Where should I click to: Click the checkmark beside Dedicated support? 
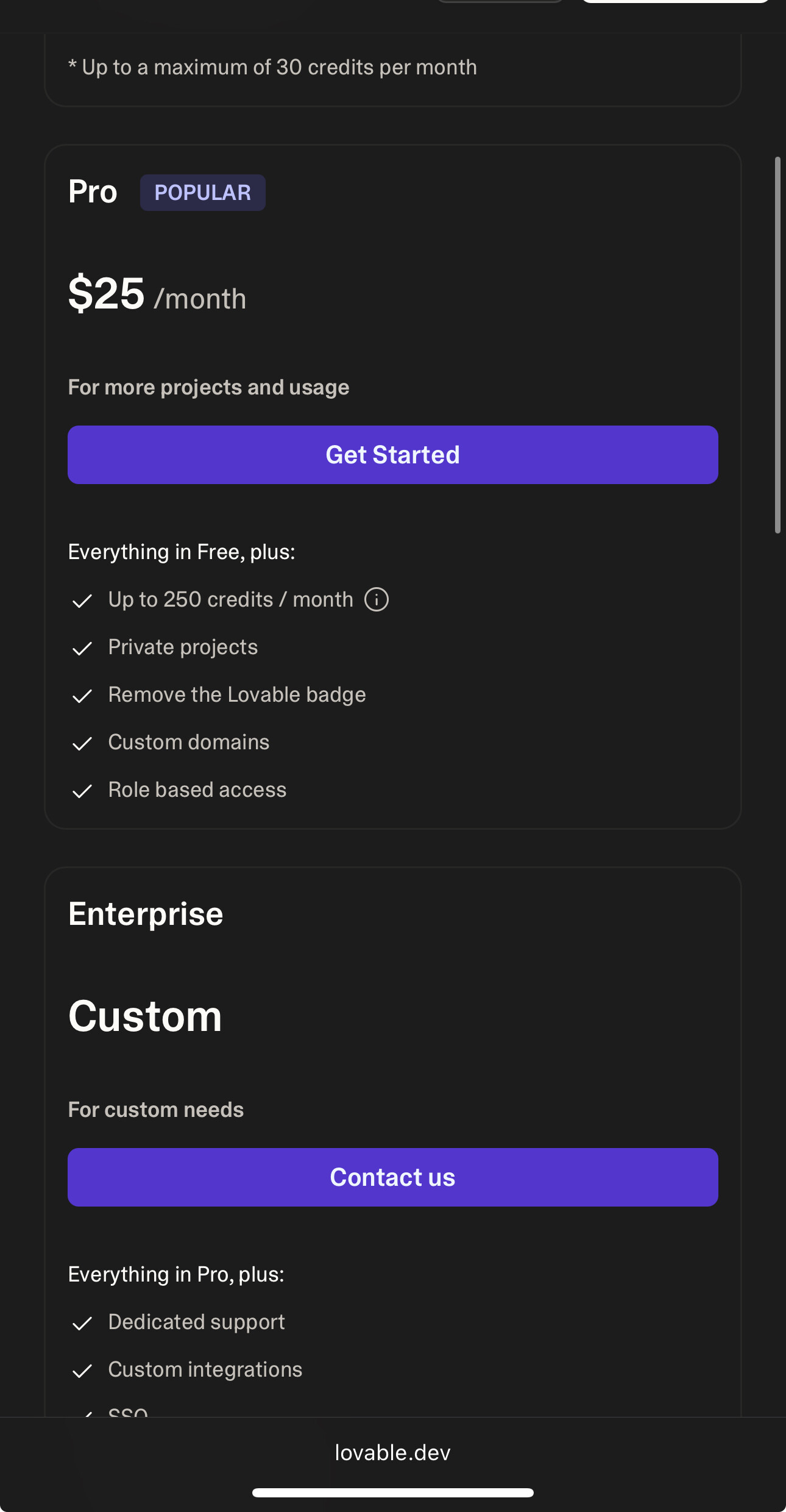pyautogui.click(x=82, y=1323)
